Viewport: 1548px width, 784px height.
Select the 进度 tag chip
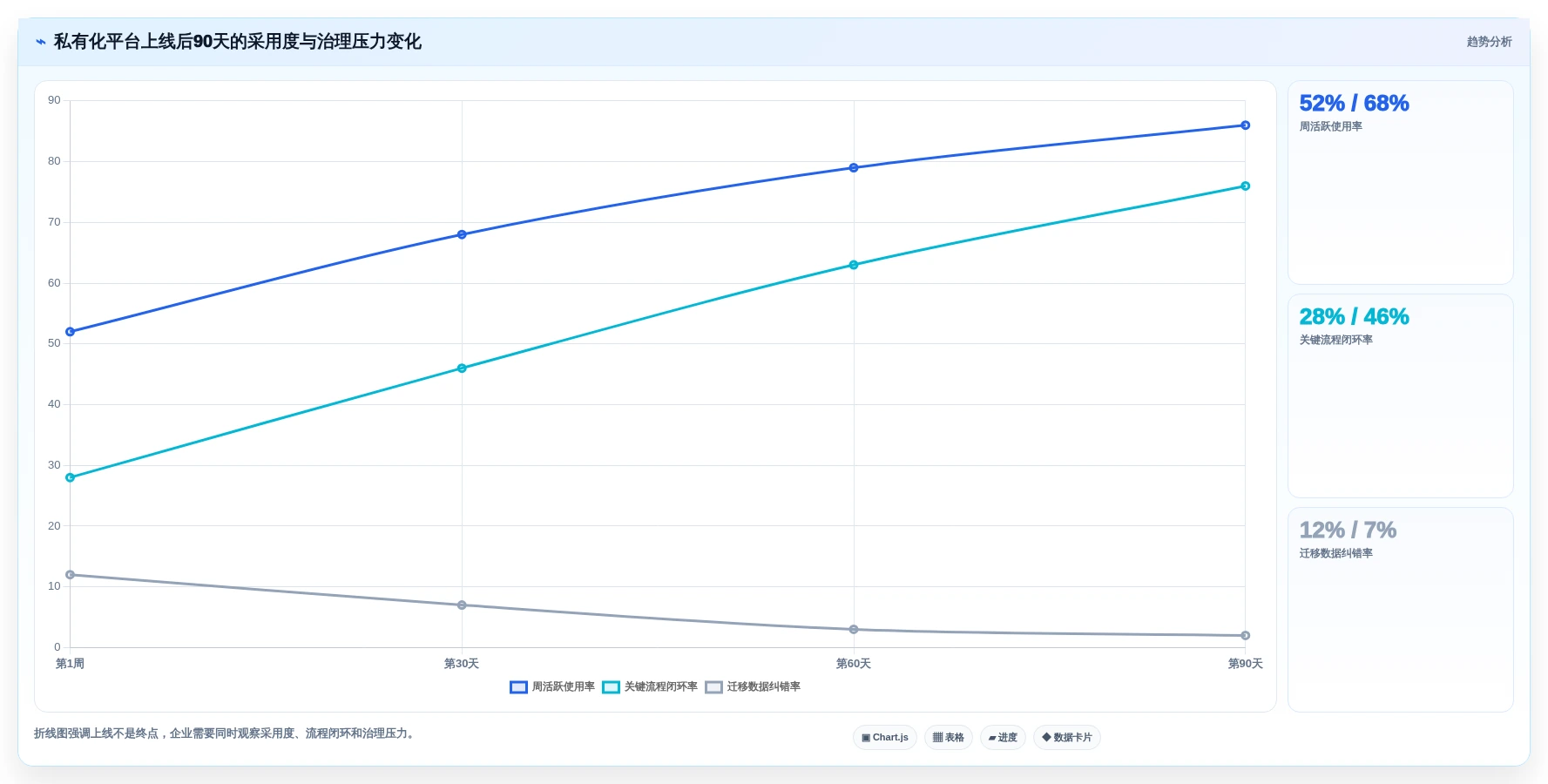(x=1003, y=737)
